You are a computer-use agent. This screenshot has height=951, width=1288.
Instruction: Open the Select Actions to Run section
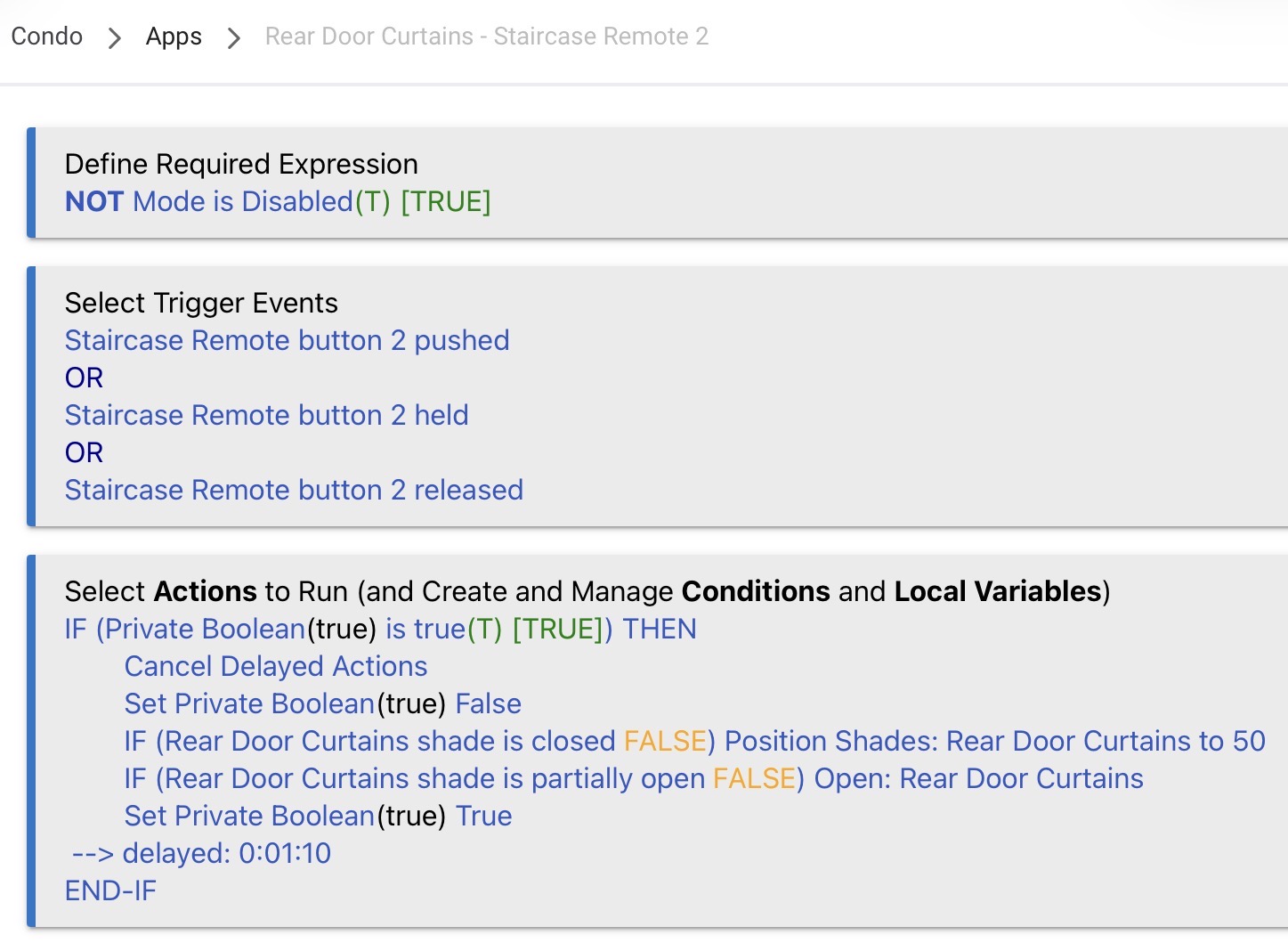(587, 591)
